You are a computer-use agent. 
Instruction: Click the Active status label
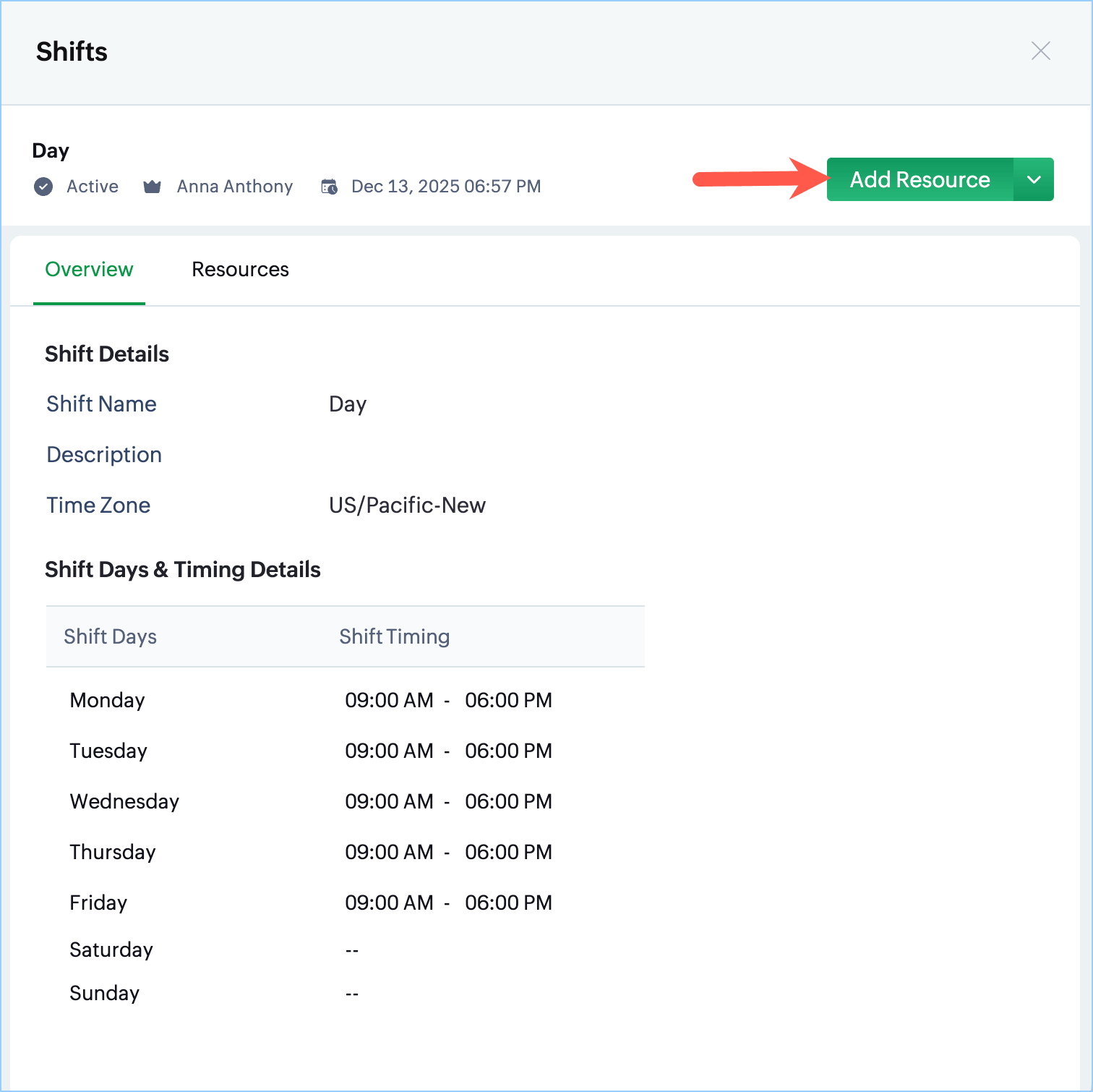(x=93, y=187)
